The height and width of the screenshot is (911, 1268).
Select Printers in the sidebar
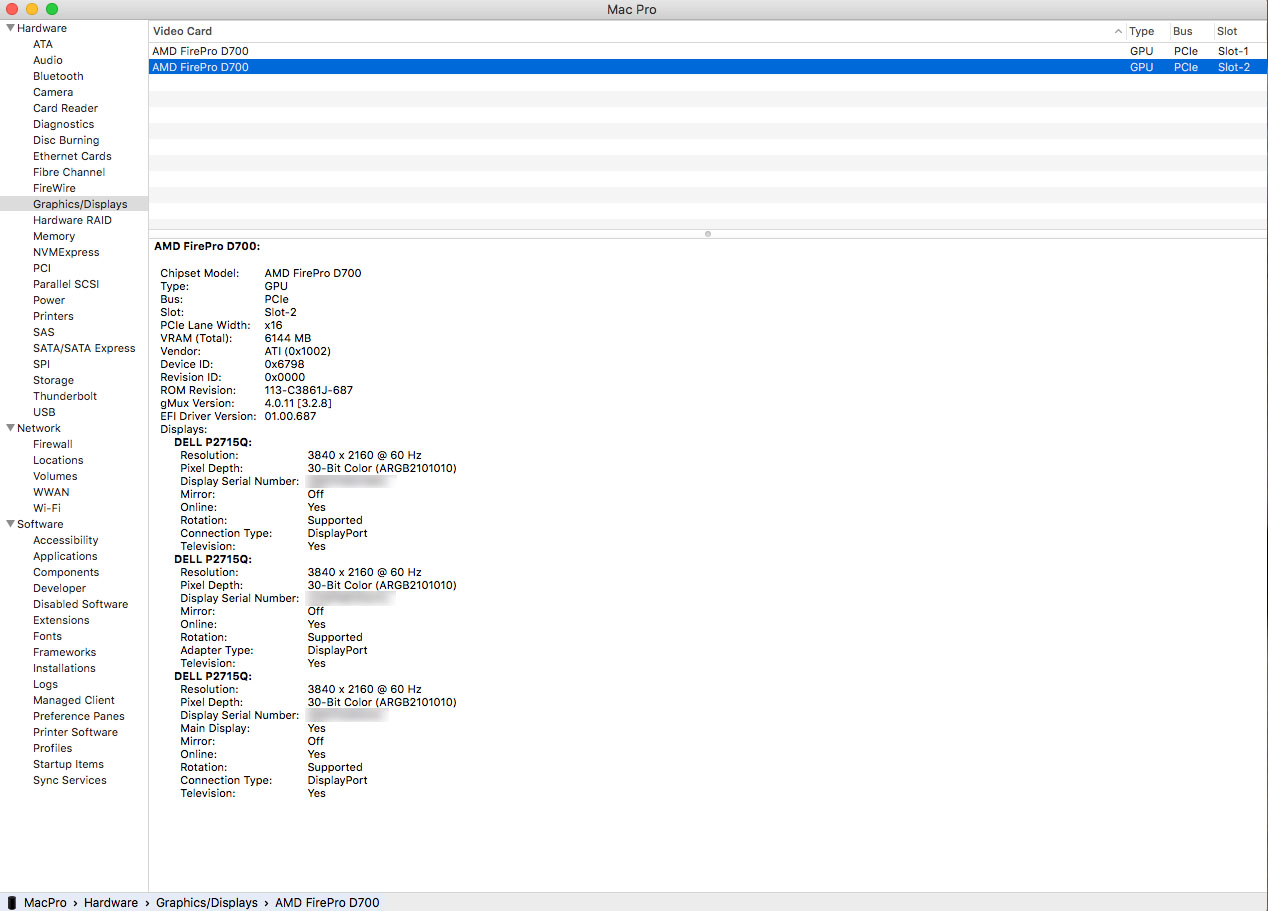(53, 316)
